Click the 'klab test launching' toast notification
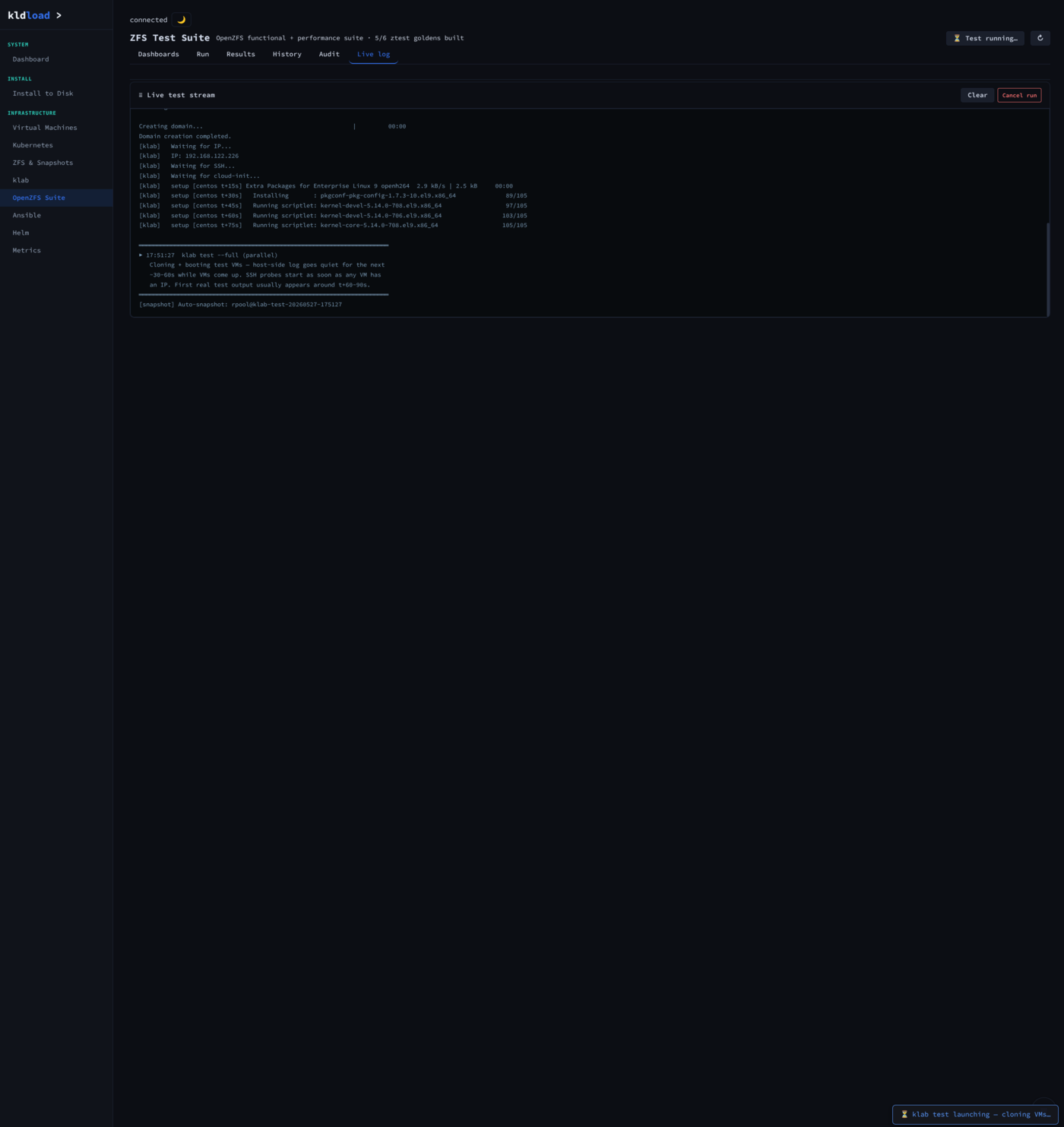Viewport: 1064px width, 1127px height. tap(975, 1114)
